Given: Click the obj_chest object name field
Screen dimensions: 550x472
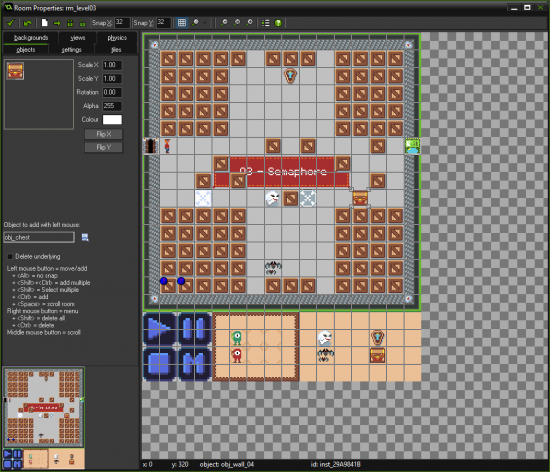Looking at the screenshot, I should 39,237.
